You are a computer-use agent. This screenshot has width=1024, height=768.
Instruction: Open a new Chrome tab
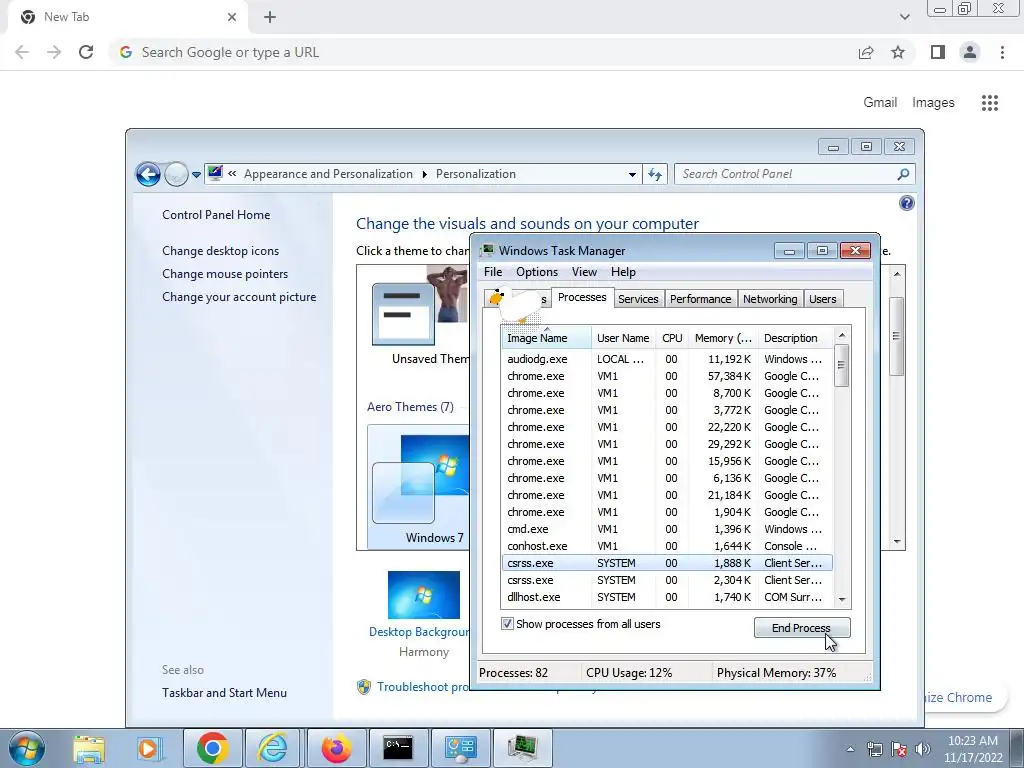270,17
